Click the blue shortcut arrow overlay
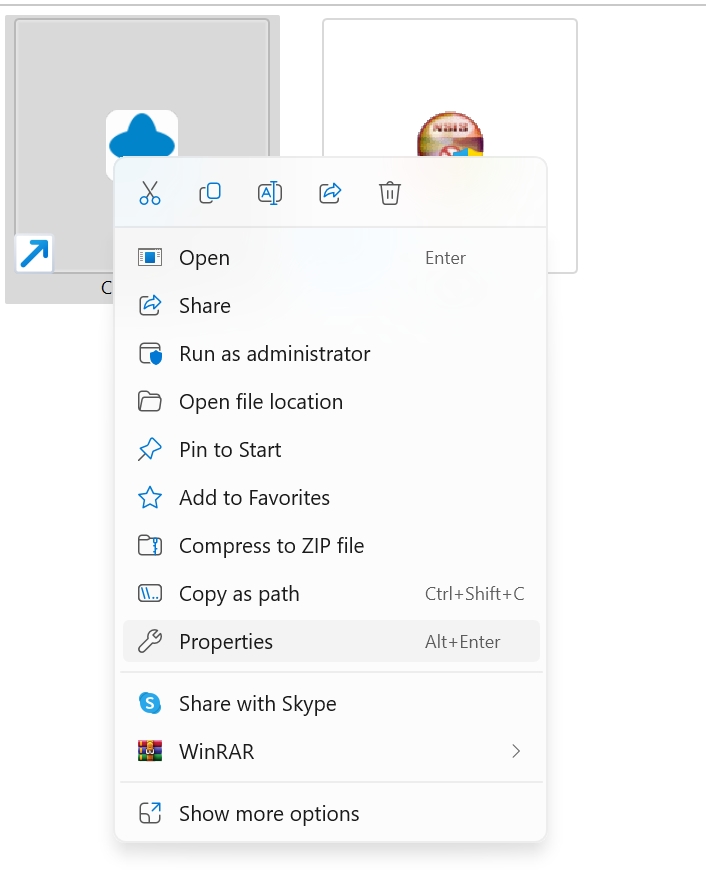Viewport: 706px width, 889px height. coord(34,255)
